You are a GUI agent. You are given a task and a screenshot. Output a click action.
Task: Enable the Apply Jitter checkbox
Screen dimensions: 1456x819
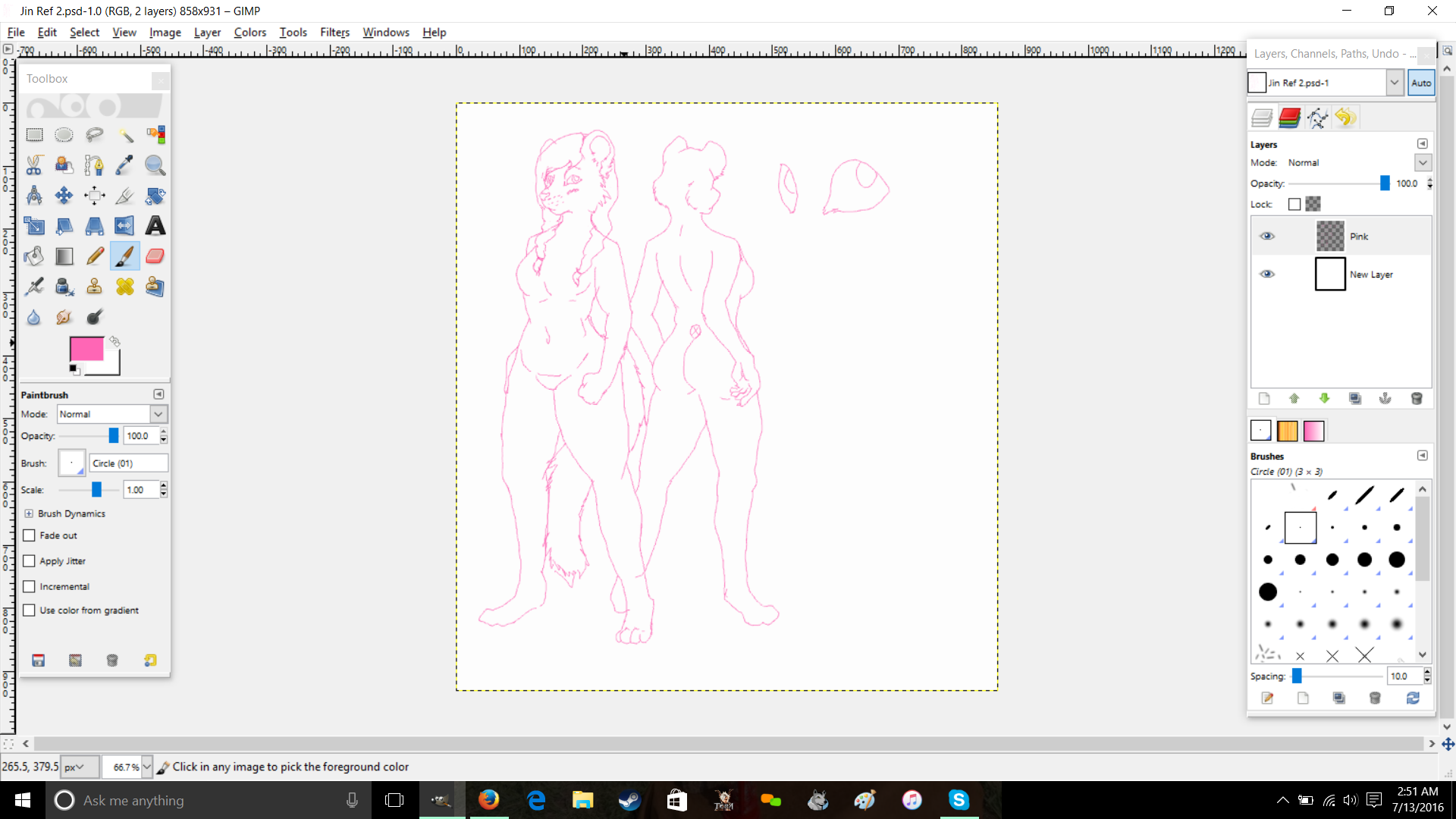(x=30, y=561)
